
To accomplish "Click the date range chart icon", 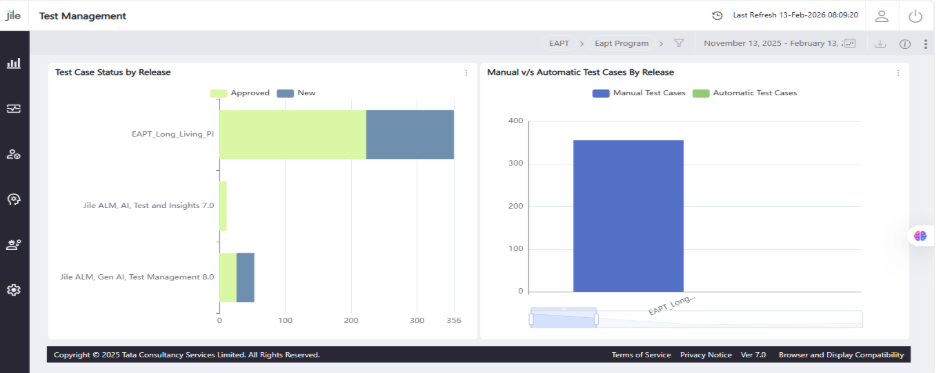I will click(850, 44).
